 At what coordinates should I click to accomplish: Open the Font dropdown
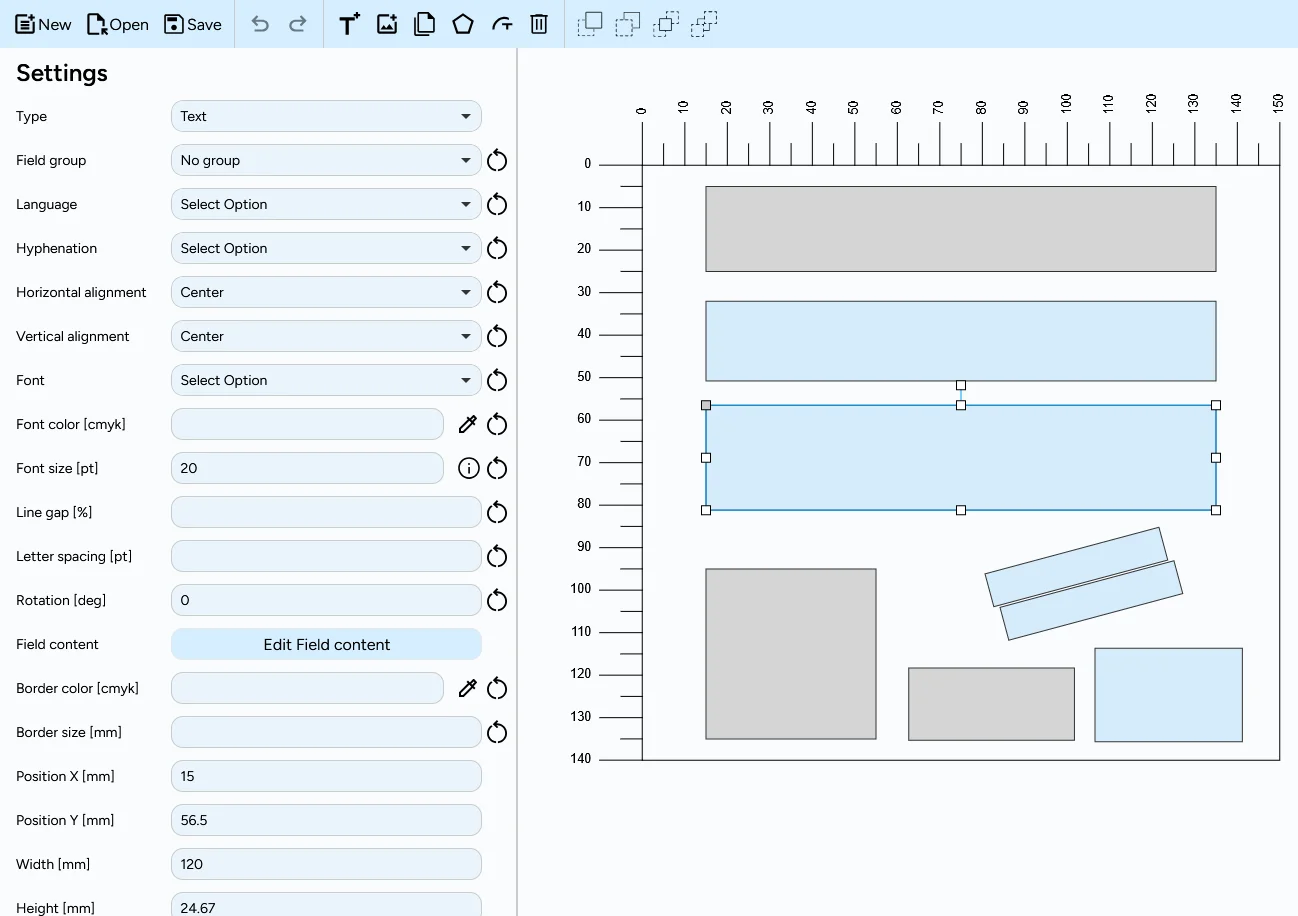(326, 380)
